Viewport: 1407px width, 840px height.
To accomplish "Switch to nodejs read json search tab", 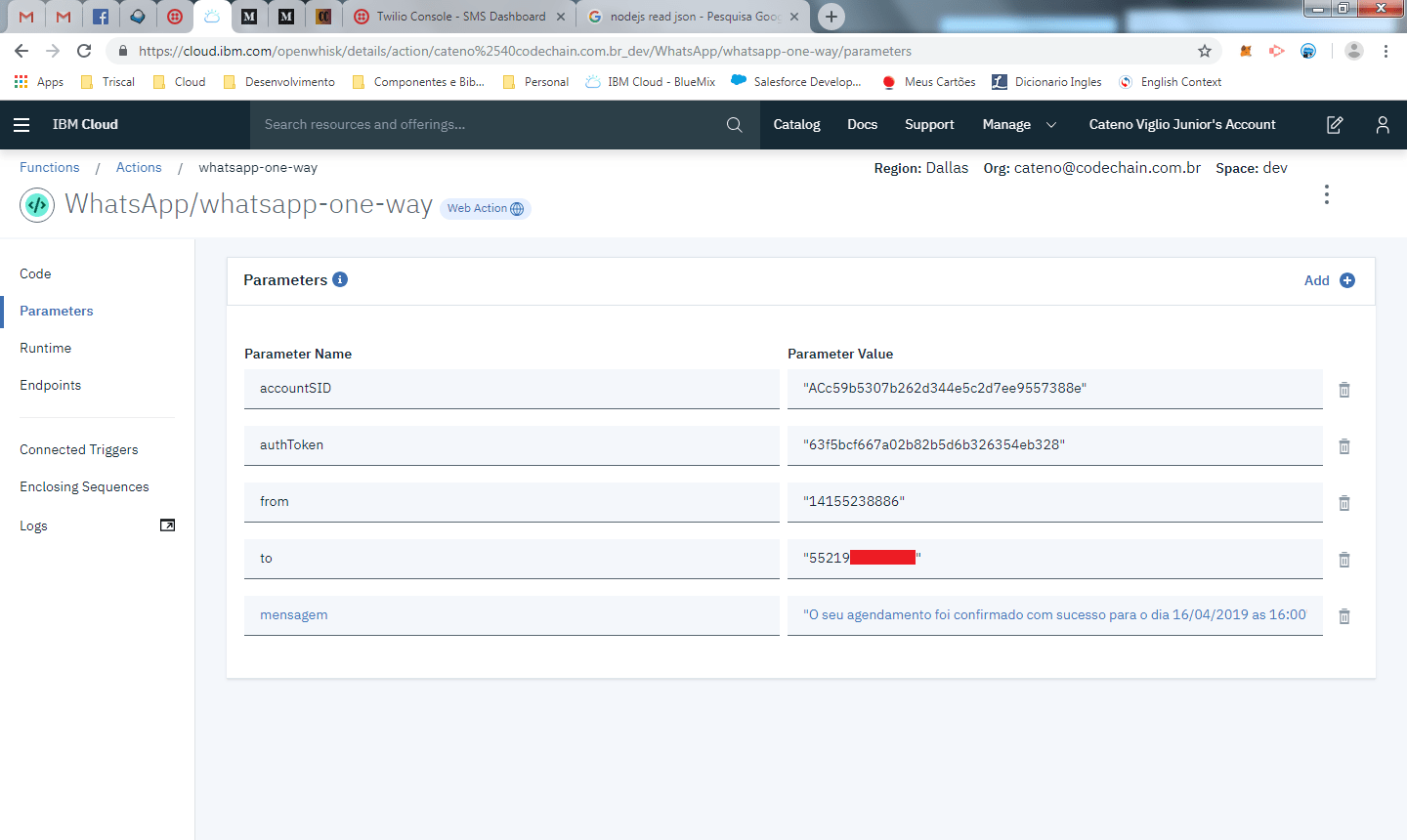I will (694, 17).
